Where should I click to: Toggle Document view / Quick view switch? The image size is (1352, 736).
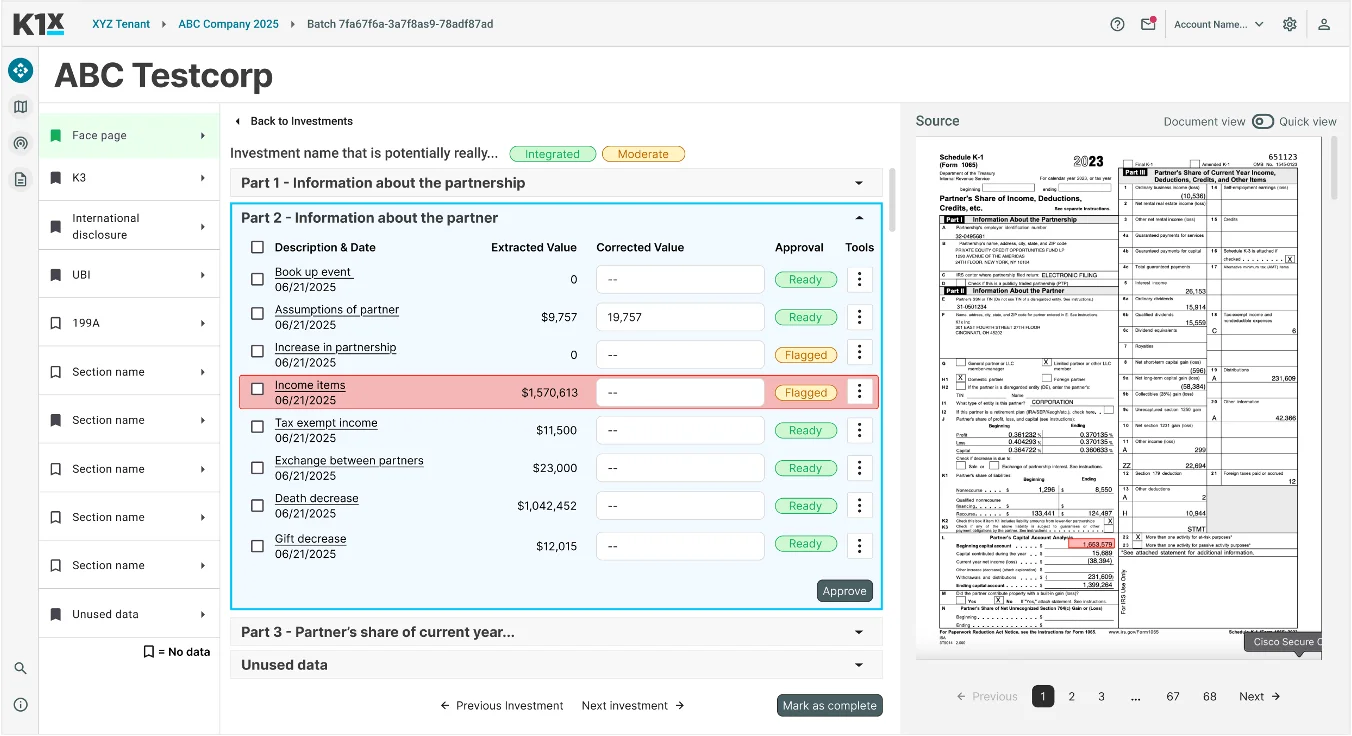pos(1262,121)
